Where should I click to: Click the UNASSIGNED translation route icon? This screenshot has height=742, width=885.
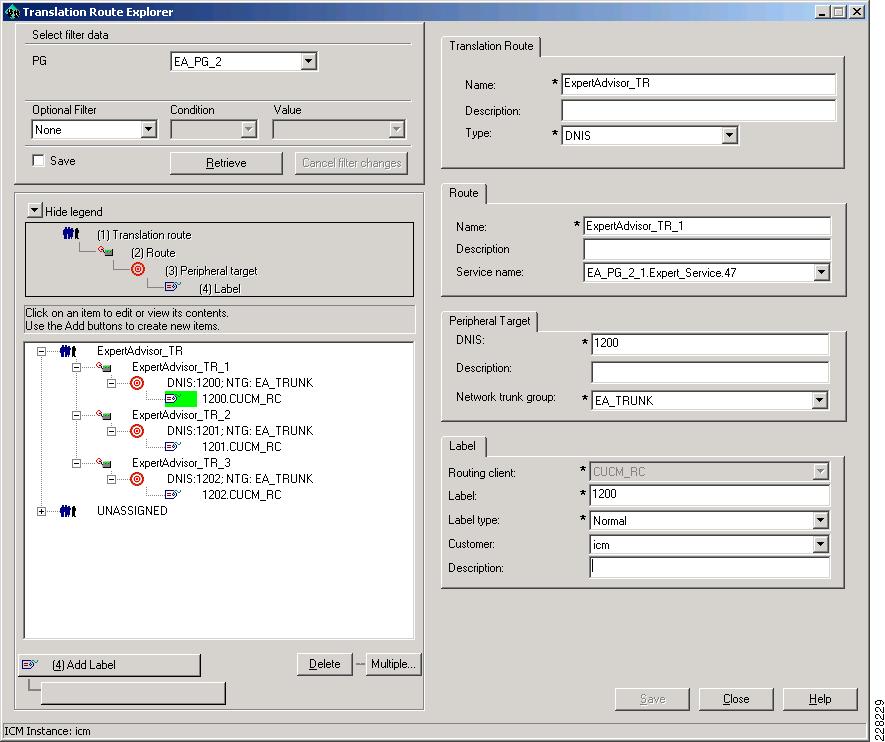click(68, 511)
